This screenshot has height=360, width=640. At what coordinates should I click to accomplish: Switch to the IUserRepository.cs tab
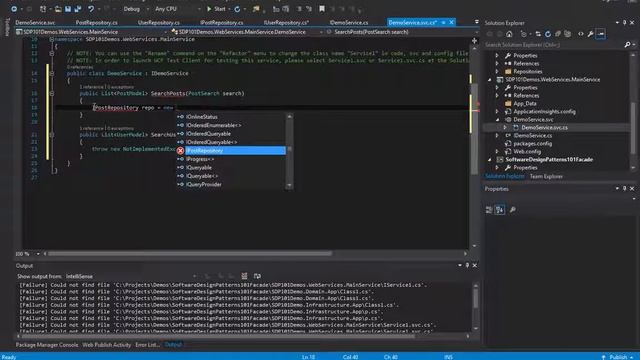pyautogui.click(x=286, y=22)
